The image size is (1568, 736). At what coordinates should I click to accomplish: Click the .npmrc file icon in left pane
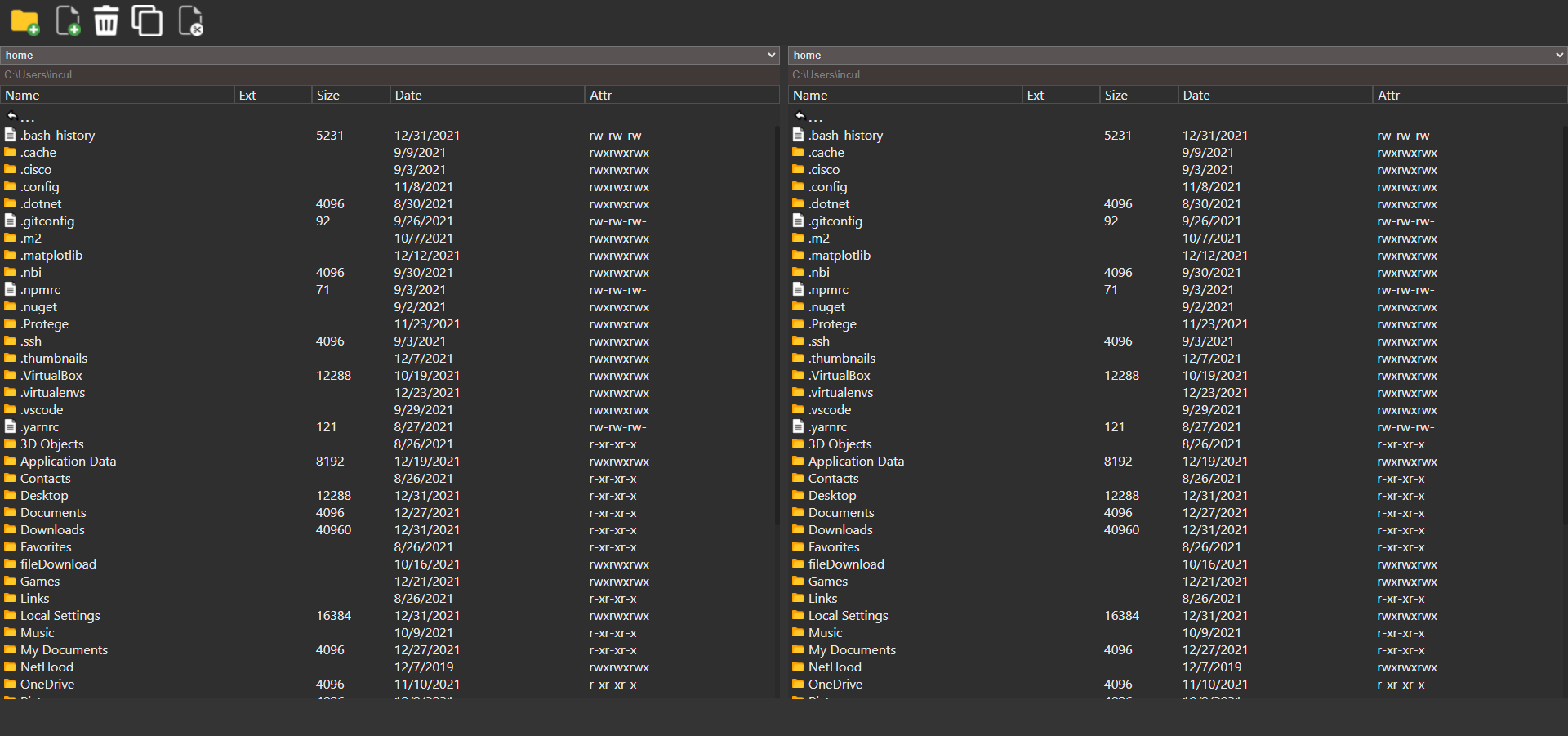tap(11, 289)
